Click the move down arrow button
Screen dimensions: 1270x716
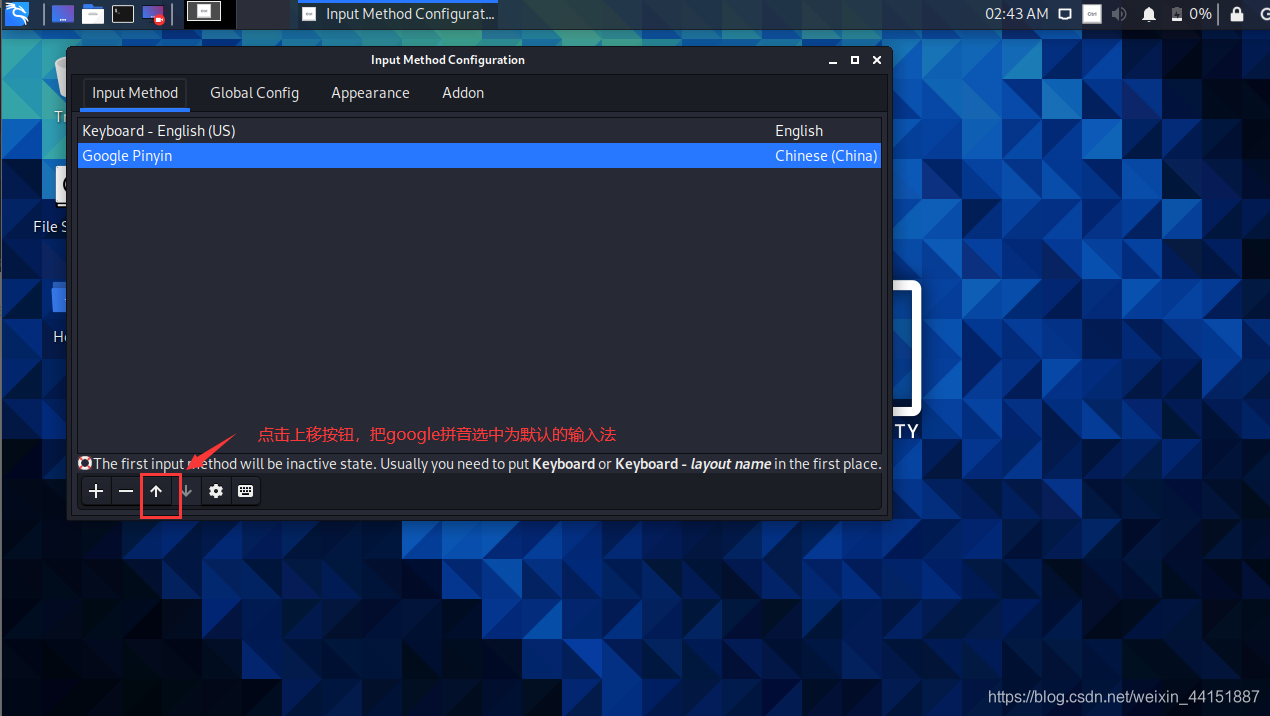[x=186, y=491]
